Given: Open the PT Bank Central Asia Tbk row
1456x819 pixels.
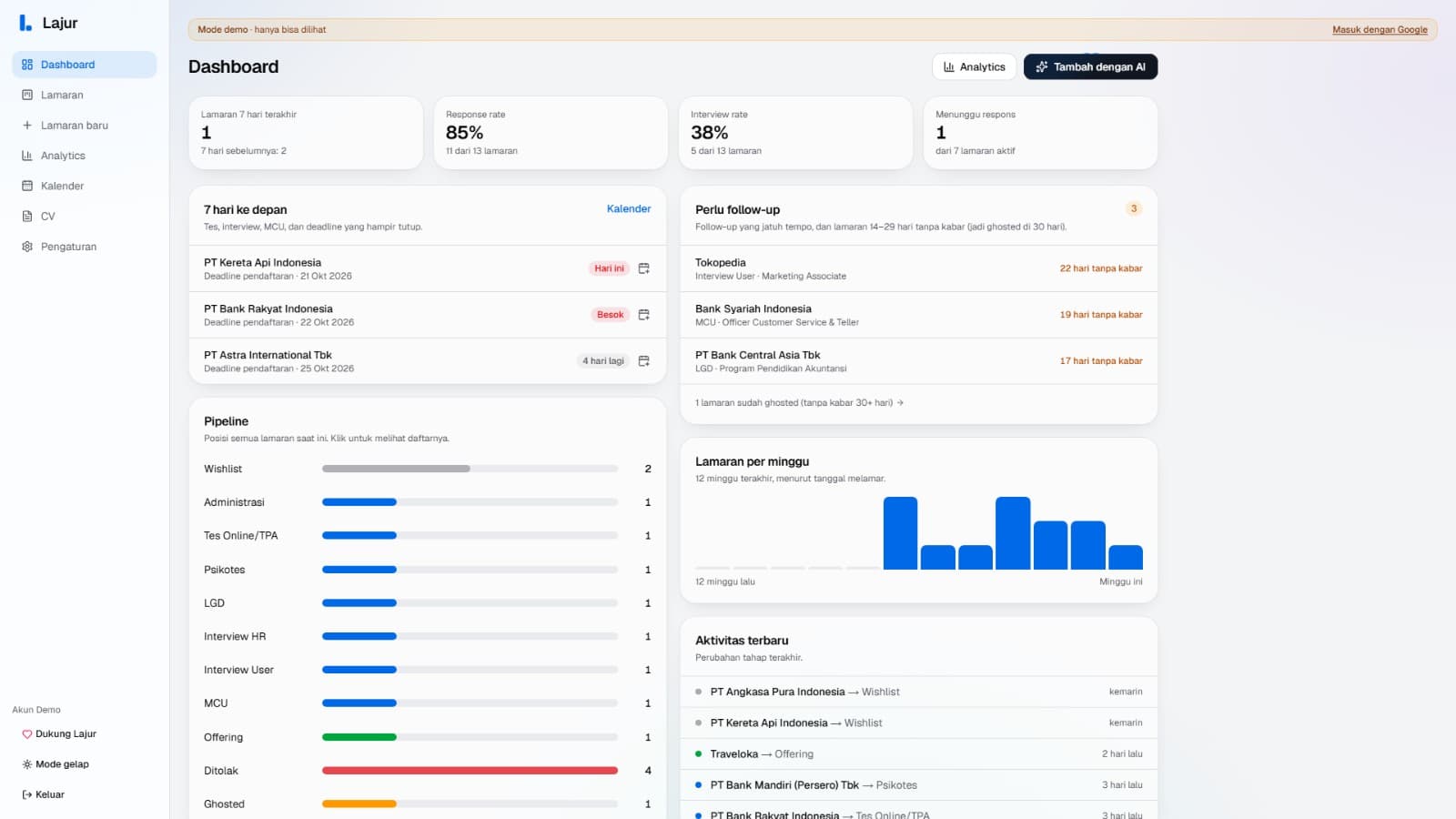Looking at the screenshot, I should point(918,361).
